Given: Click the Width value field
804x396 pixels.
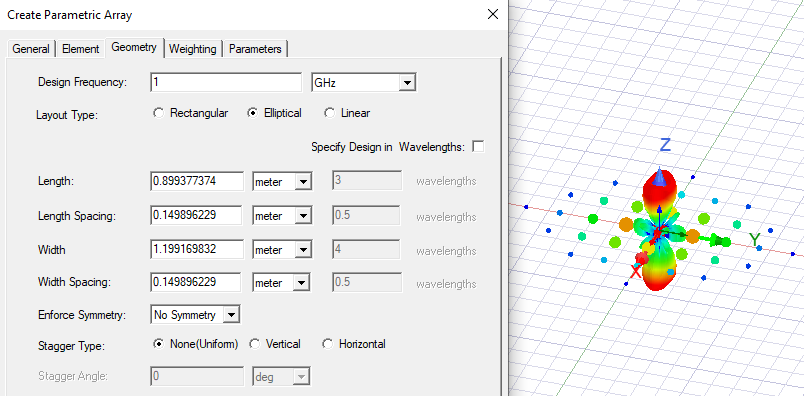Looking at the screenshot, I should (x=197, y=249).
